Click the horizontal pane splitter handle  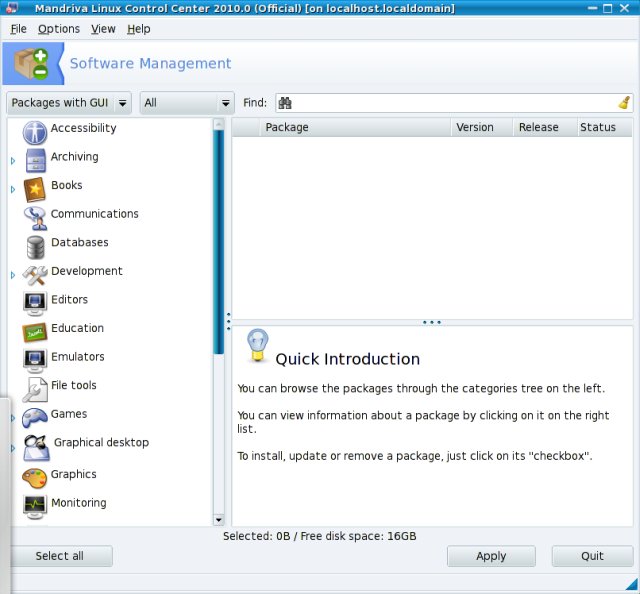click(x=432, y=323)
